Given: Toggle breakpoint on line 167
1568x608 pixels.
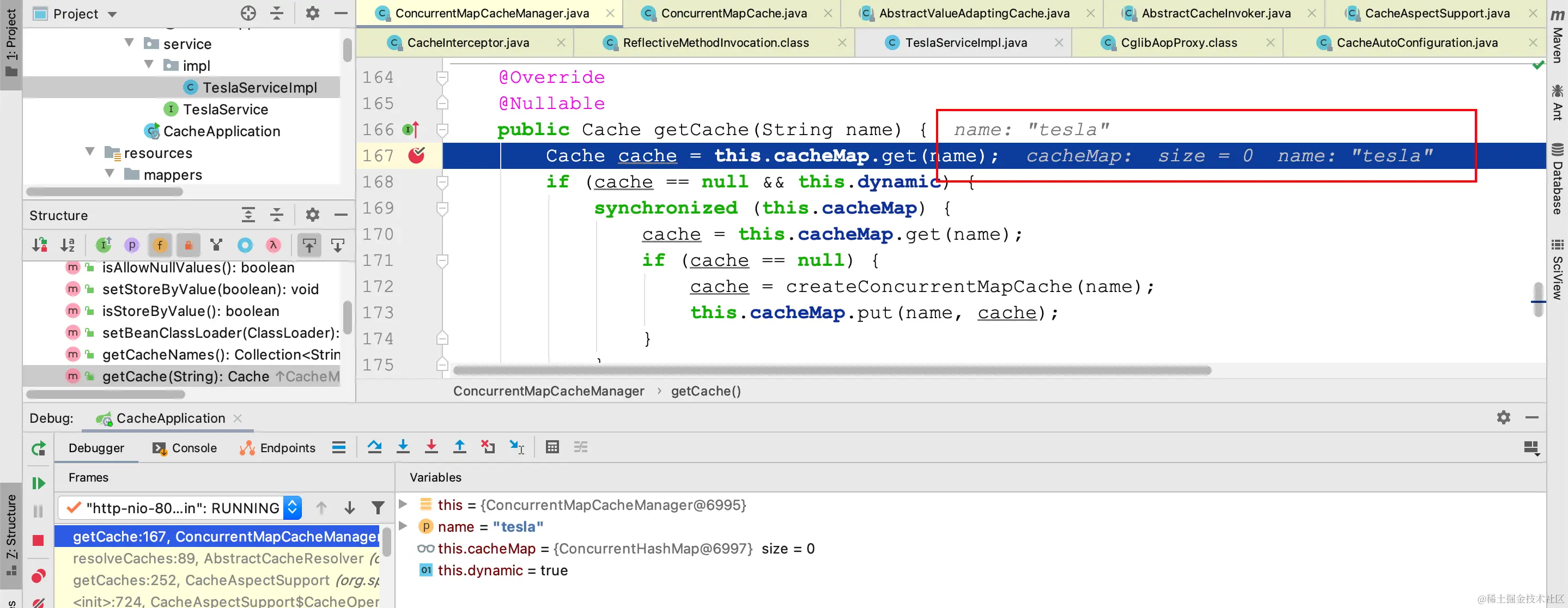Looking at the screenshot, I should 416,156.
